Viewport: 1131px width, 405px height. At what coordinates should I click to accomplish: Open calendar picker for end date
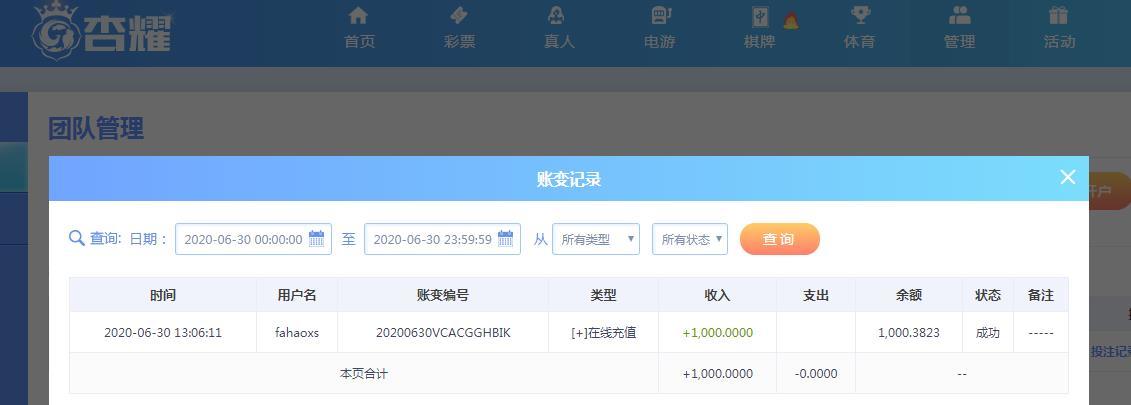505,239
